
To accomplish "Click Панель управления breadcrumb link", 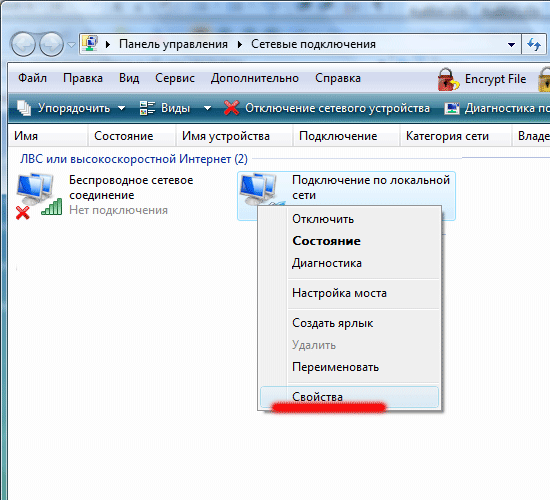I will (x=173, y=44).
